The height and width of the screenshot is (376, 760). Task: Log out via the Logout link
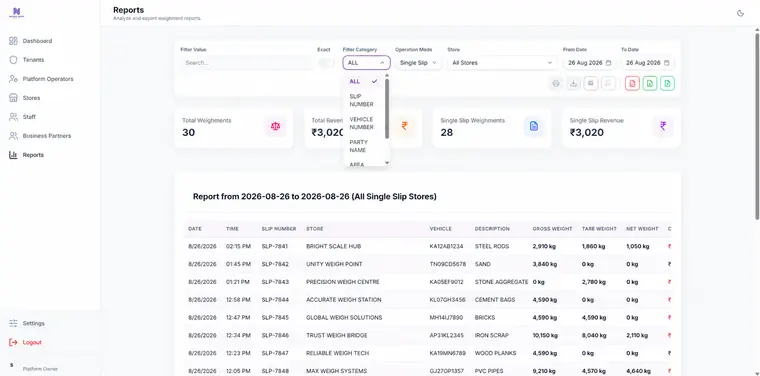tap(32, 342)
